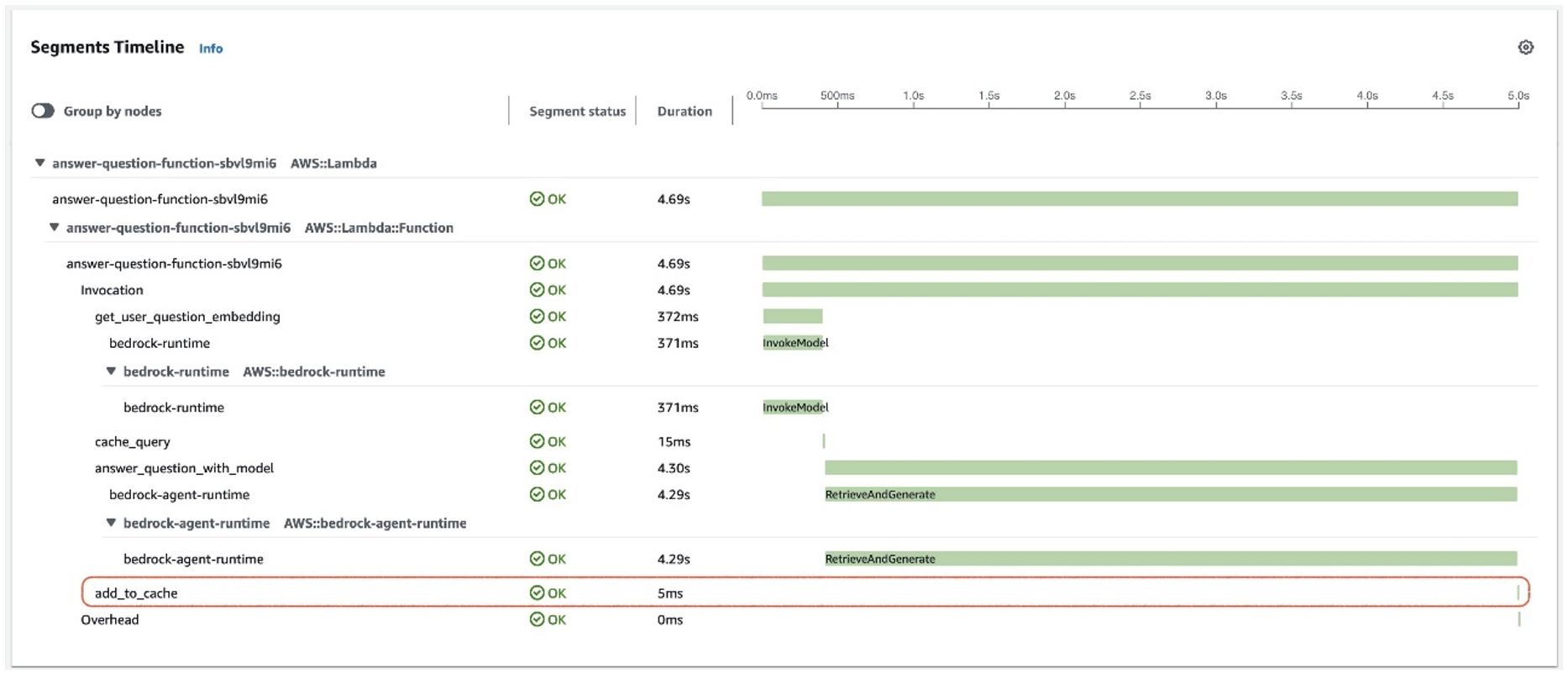Click the OK status icon for answer_question_with_model
1568x674 pixels.
coord(537,468)
